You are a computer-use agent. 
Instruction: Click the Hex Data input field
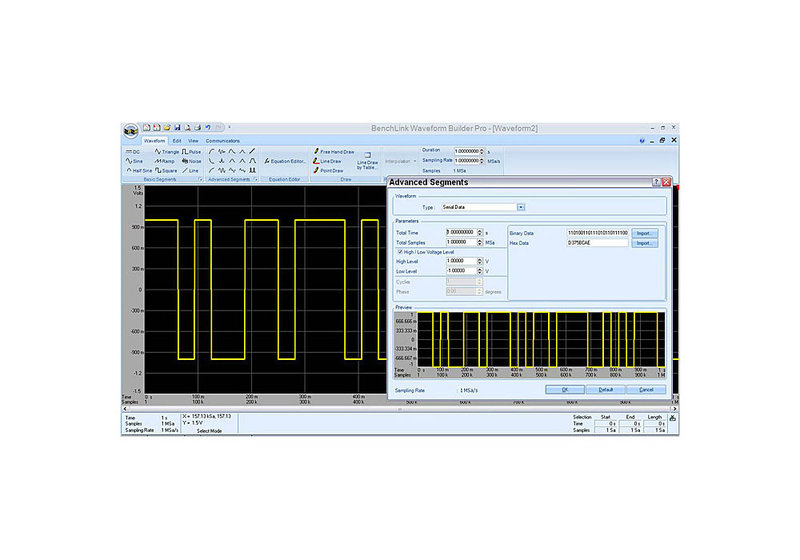point(597,243)
